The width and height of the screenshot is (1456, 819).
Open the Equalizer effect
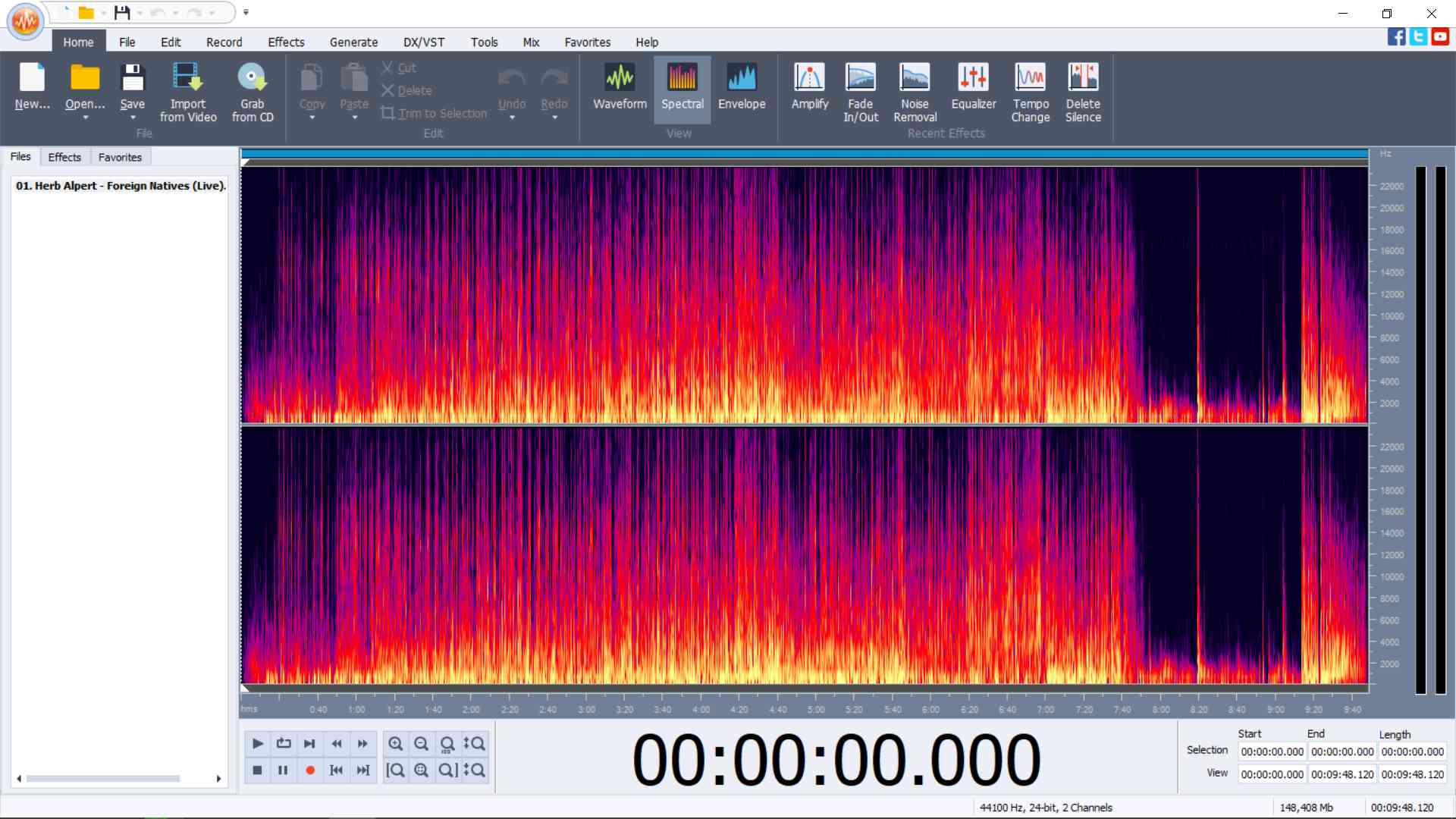tap(973, 86)
